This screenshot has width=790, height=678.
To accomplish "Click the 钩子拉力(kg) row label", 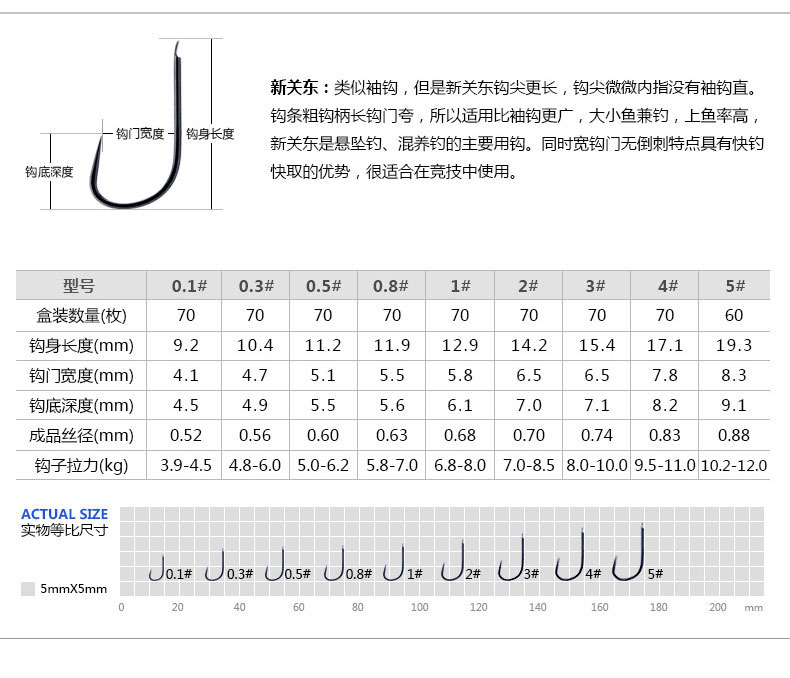I will click(x=81, y=465).
